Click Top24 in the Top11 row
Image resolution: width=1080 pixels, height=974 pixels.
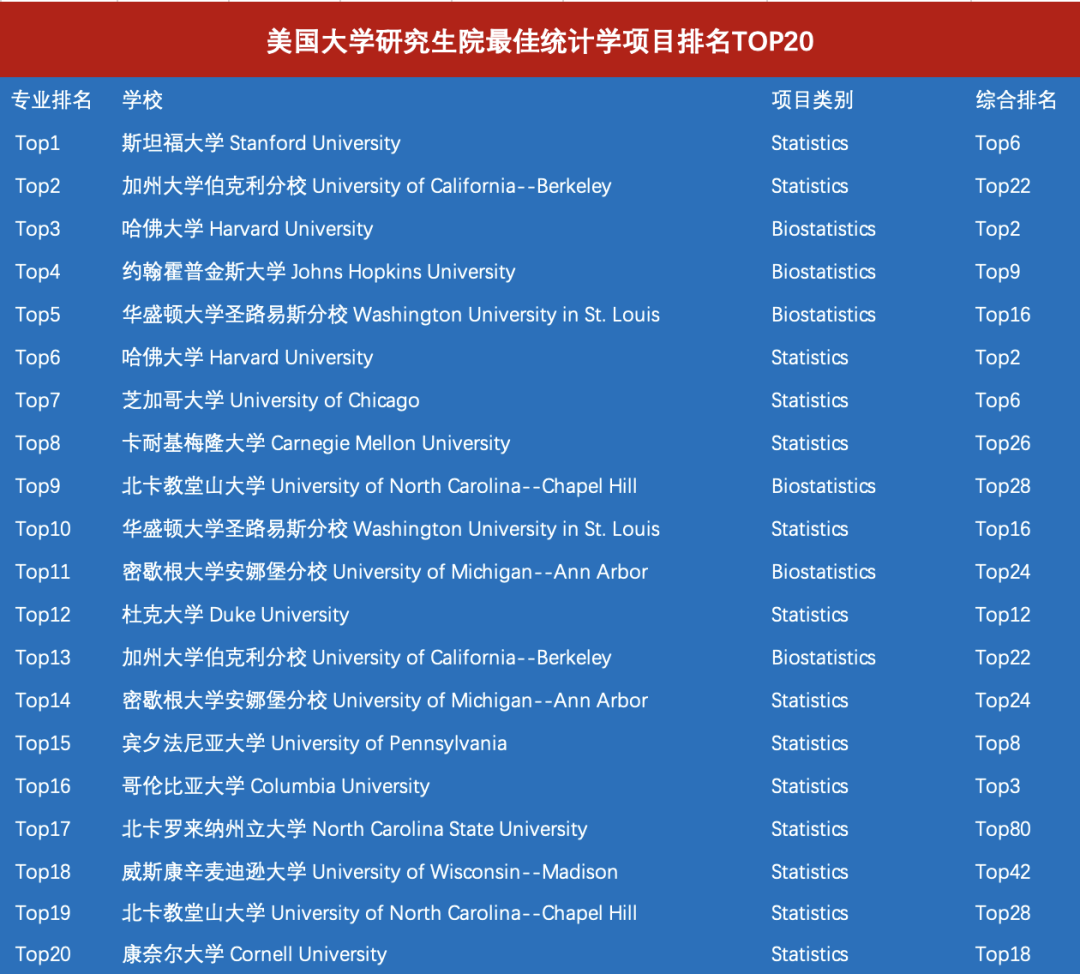click(1003, 572)
